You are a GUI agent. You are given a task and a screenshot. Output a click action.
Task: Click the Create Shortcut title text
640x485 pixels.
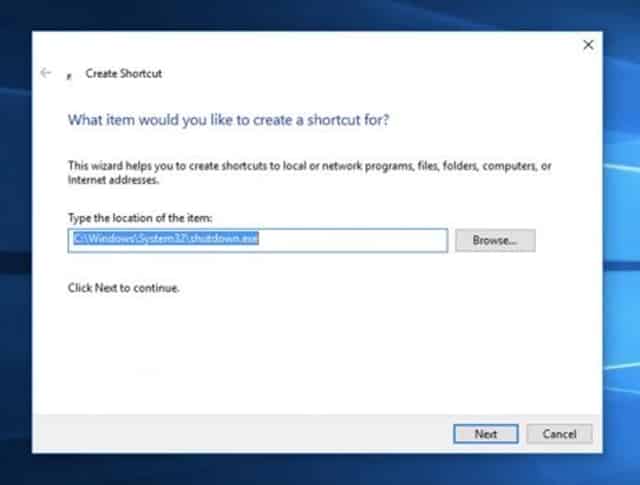(x=124, y=74)
